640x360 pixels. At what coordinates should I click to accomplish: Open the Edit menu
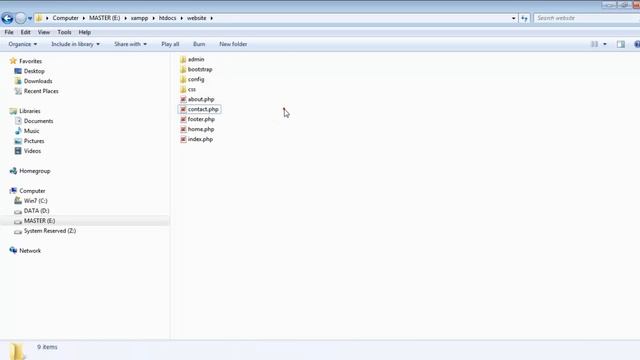(25, 32)
